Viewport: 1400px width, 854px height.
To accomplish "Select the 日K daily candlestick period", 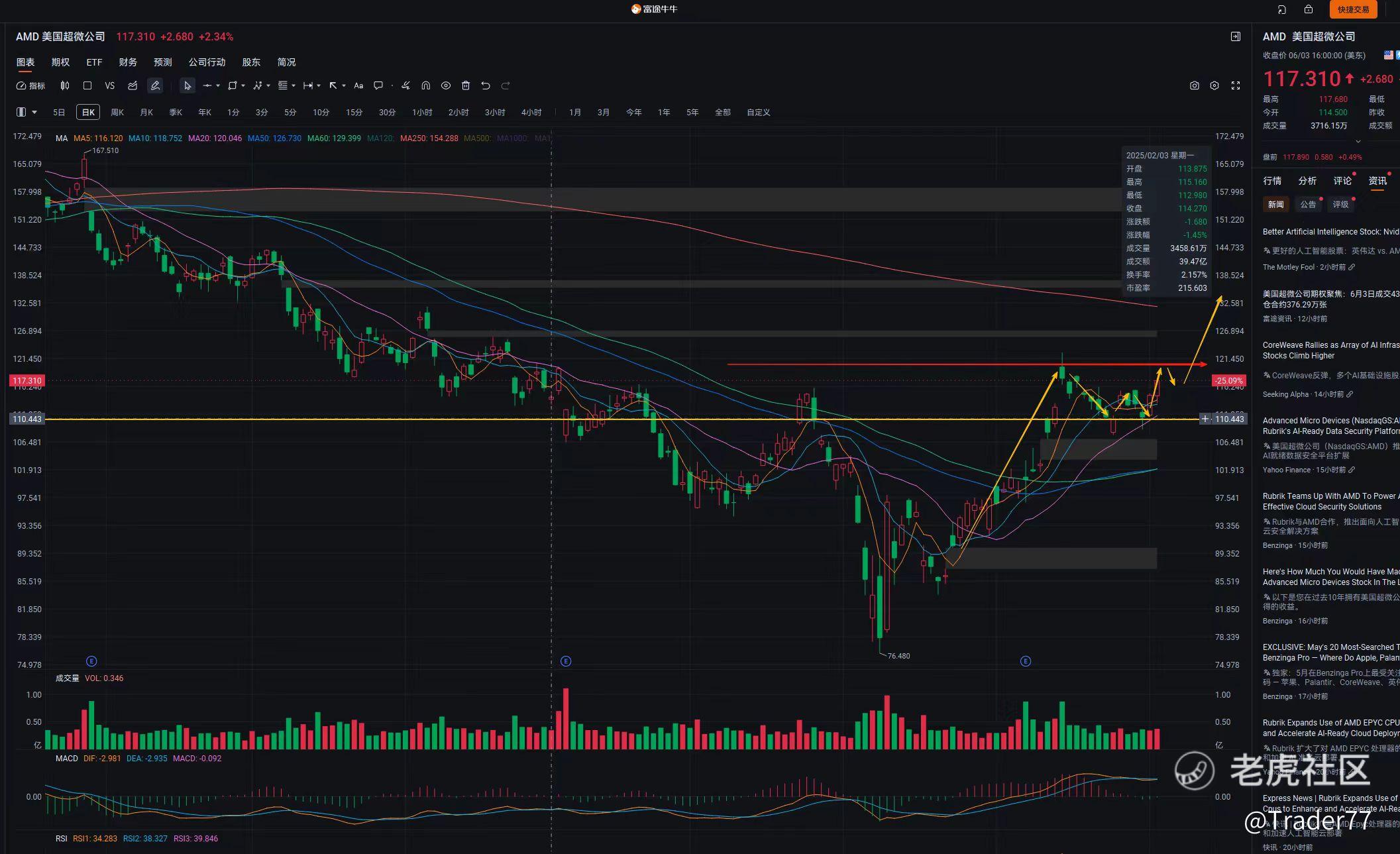I will [x=88, y=113].
